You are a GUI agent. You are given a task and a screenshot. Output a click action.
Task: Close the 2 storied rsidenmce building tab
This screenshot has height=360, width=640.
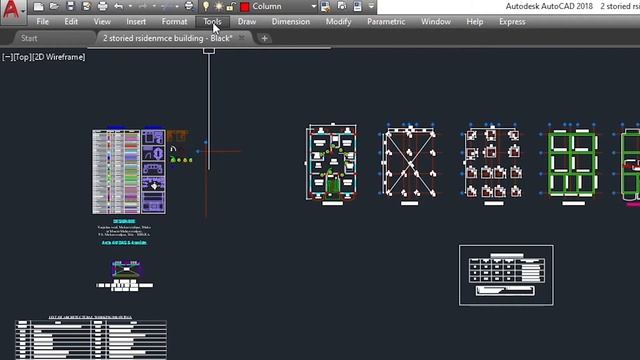[242, 38]
